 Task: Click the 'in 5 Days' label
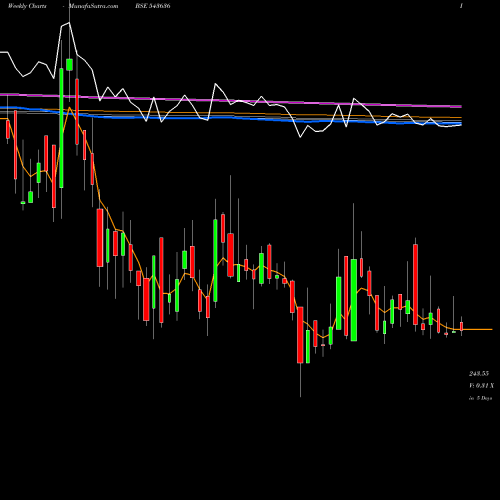point(480,398)
